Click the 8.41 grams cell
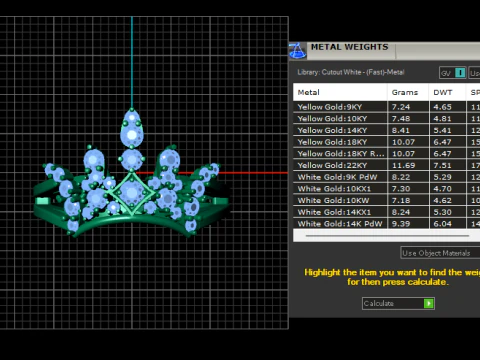The width and height of the screenshot is (480, 360). coord(408,130)
